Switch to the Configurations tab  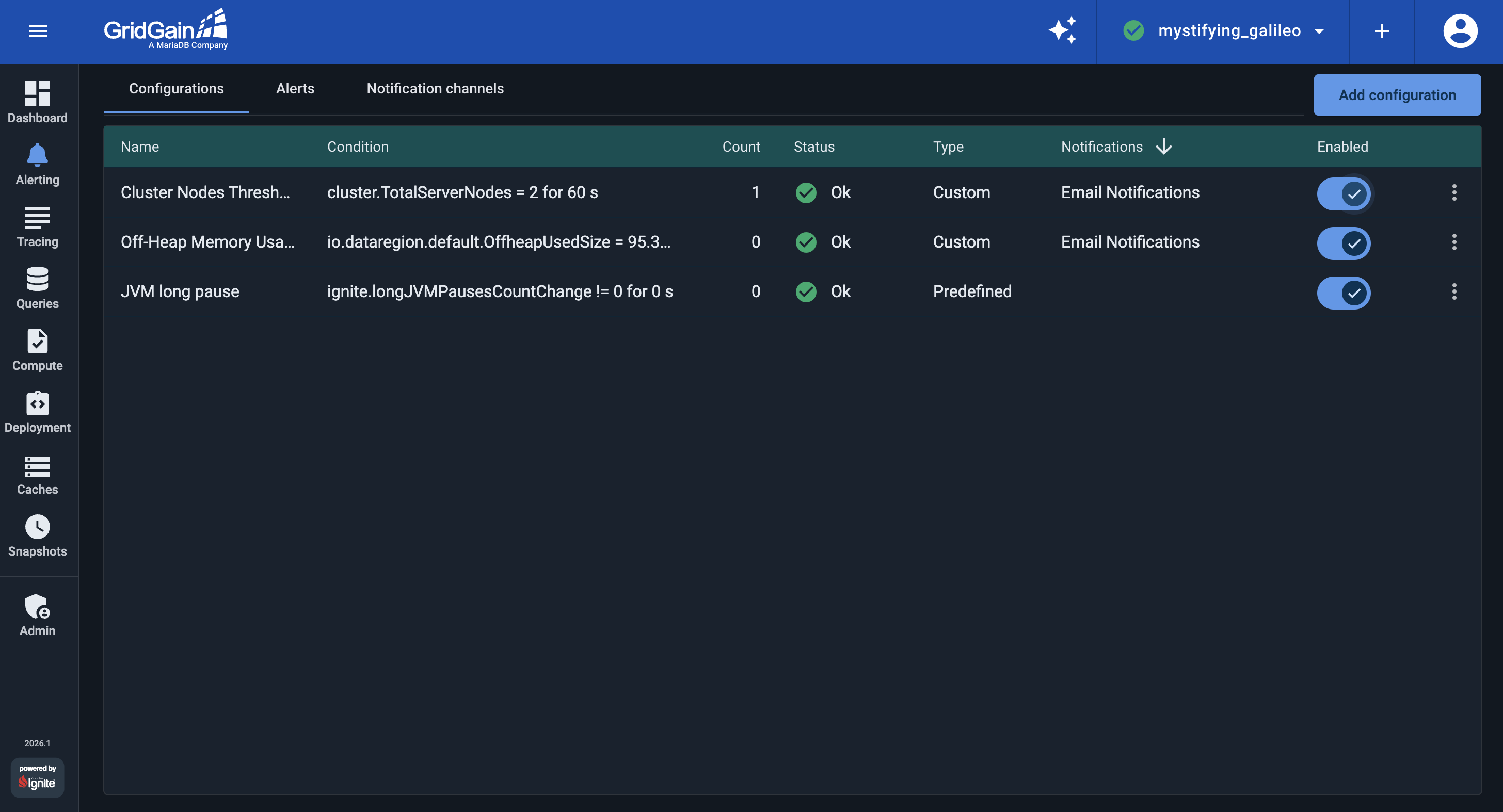176,89
